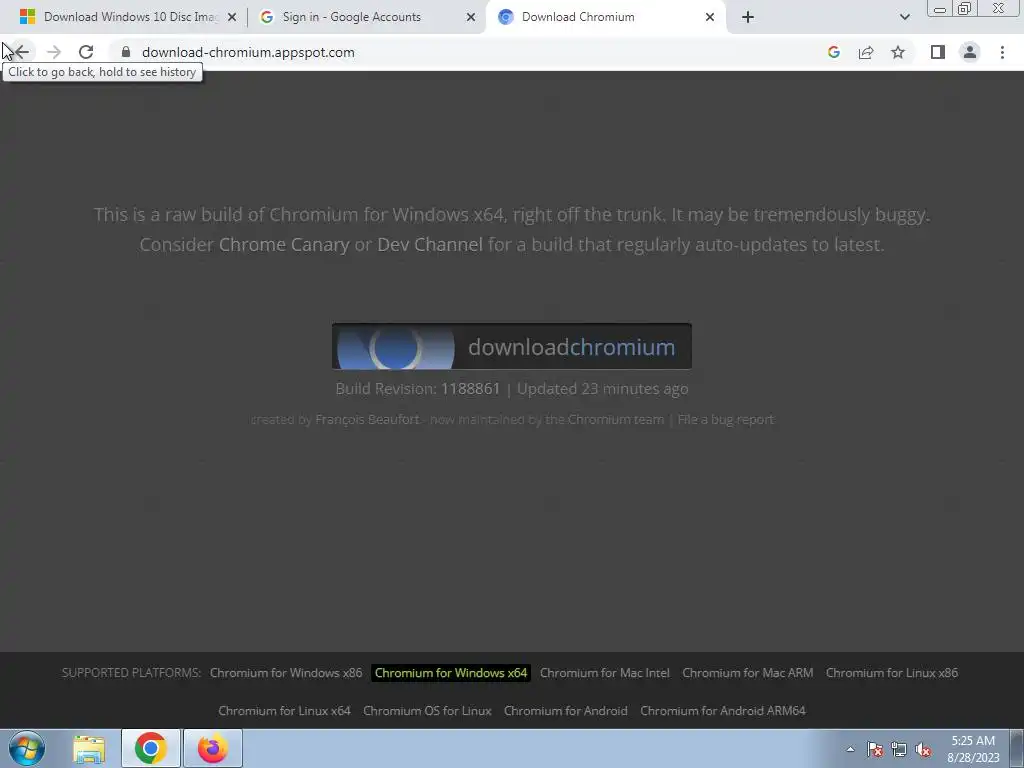Click Show desktop strip at taskbar end
Viewport: 1024px width, 768px height.
tap(1017, 749)
